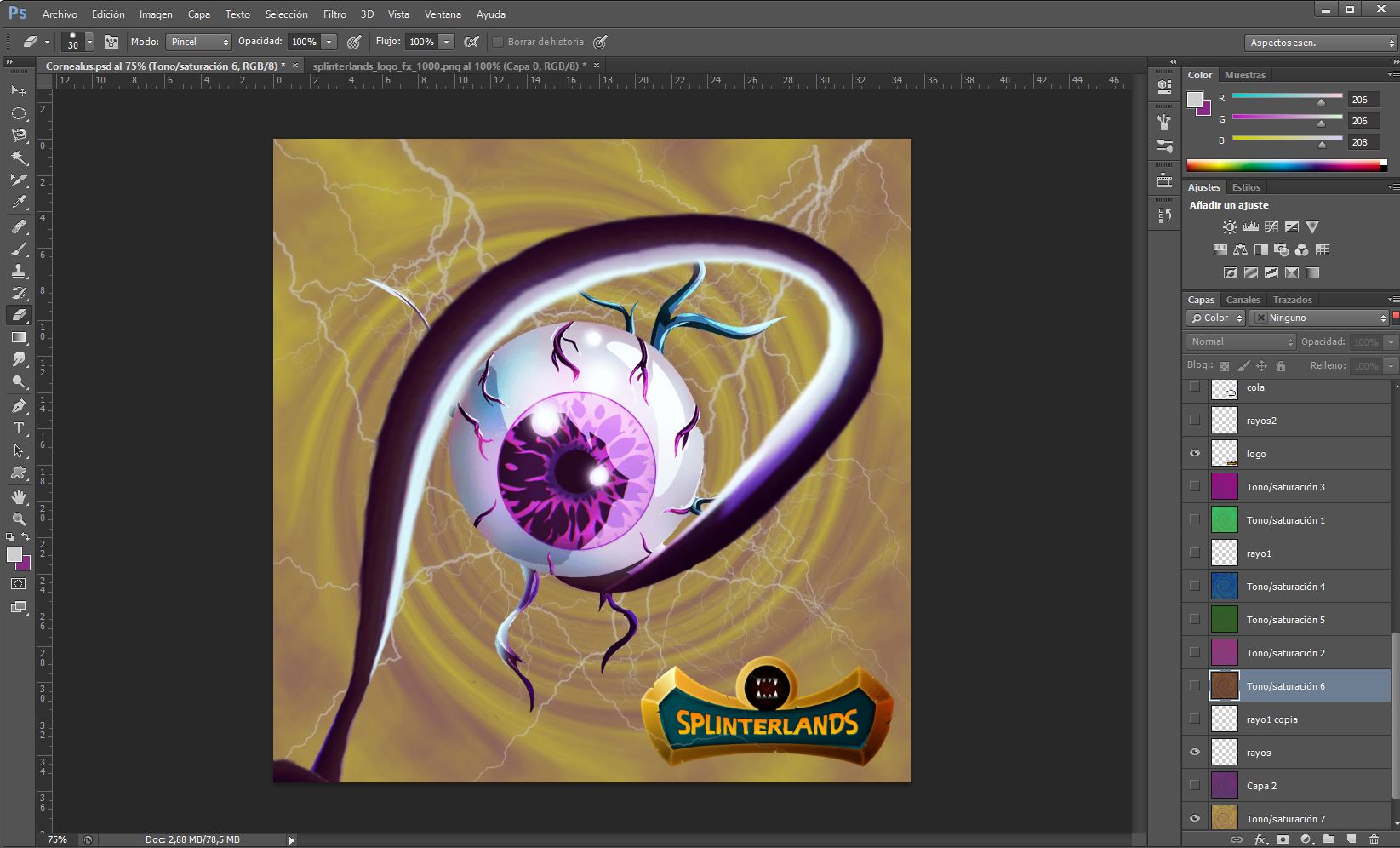Add Curves adjustment
This screenshot has width=1400, height=848.
(1271, 227)
